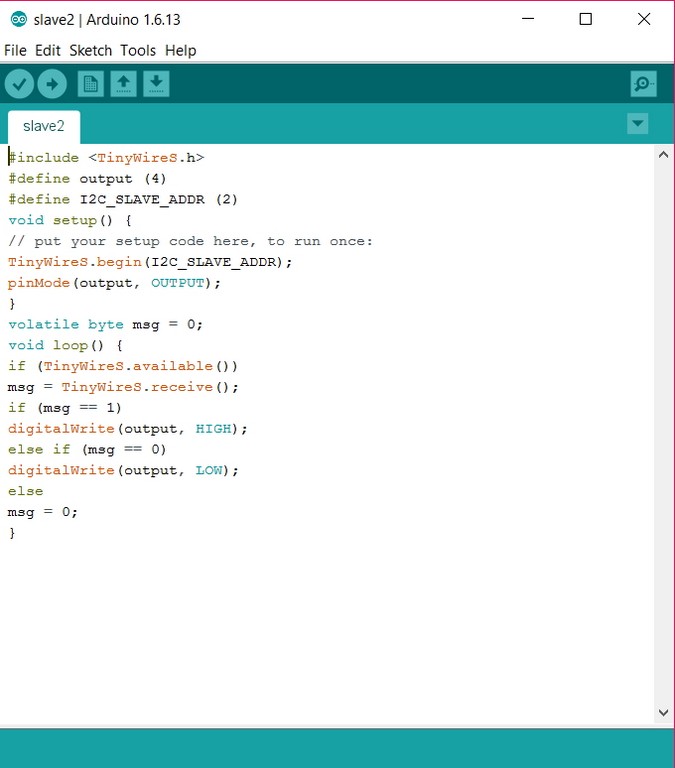Click the final 'msg = 0;' line
This screenshot has height=768, width=675.
pos(43,512)
